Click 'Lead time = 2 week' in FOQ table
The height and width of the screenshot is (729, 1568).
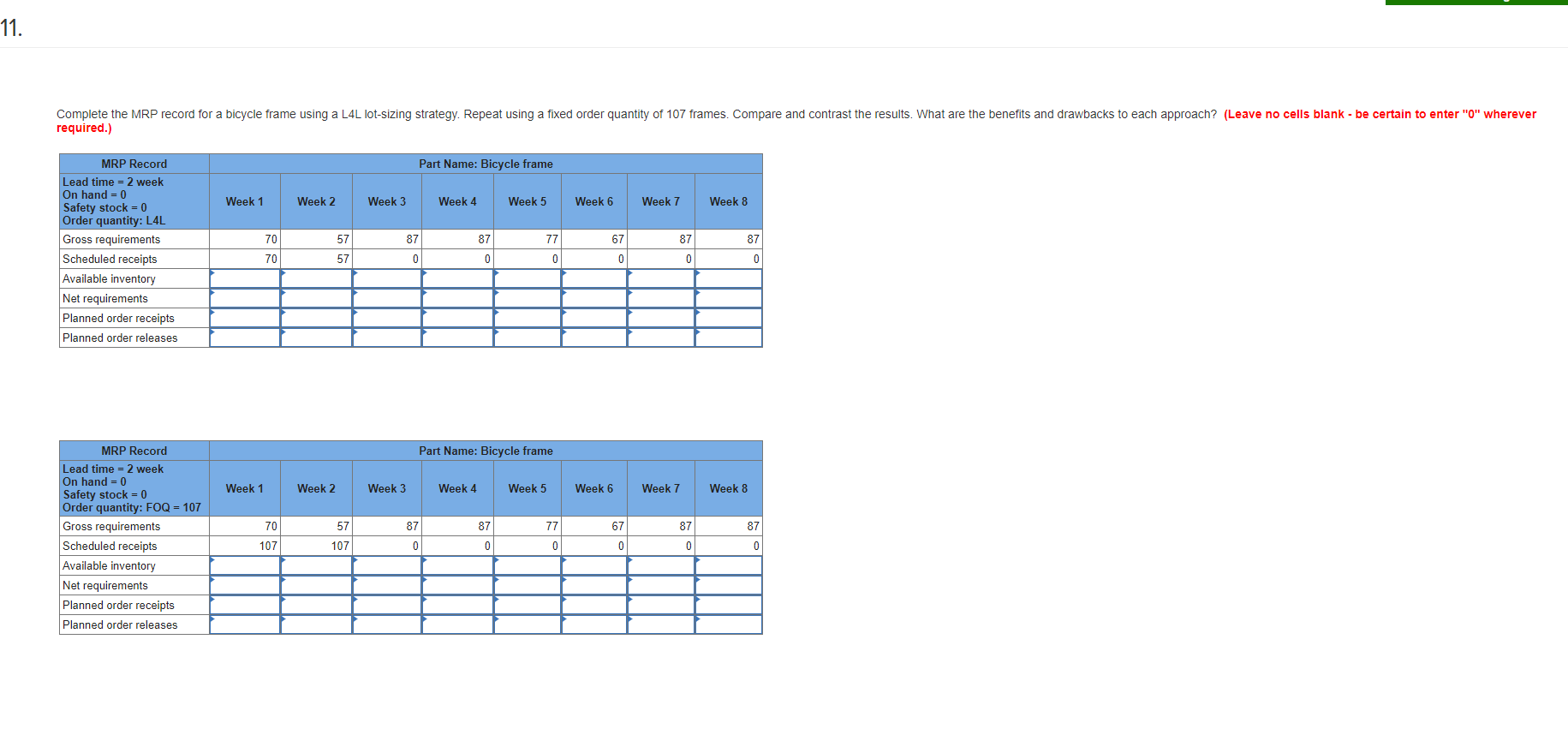tap(113, 469)
